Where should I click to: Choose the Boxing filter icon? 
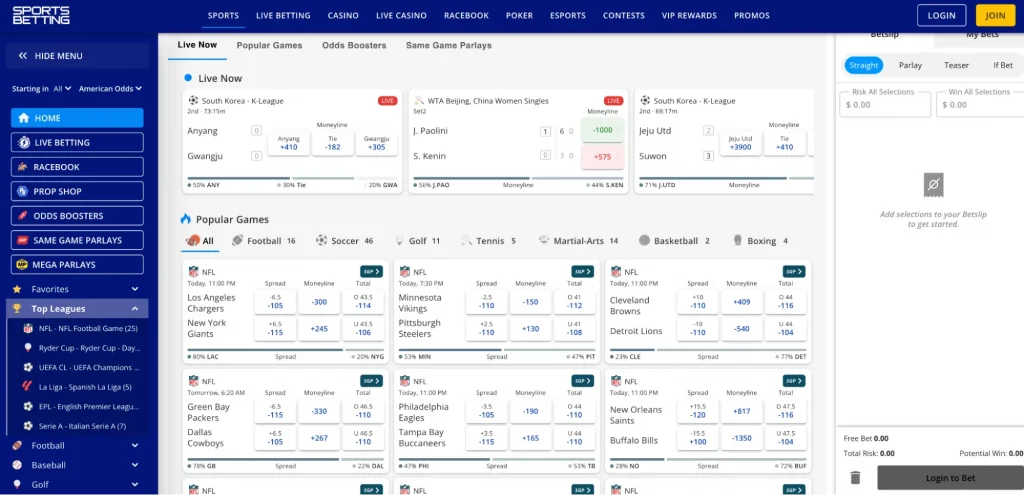[738, 241]
